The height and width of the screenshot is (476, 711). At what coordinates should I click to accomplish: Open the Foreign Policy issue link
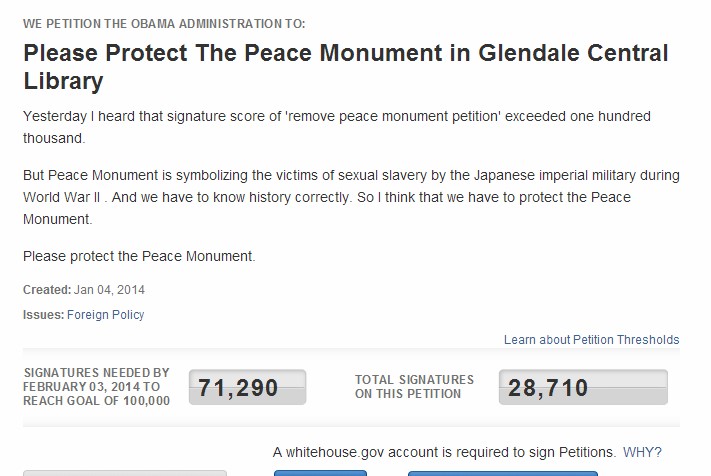tap(105, 315)
